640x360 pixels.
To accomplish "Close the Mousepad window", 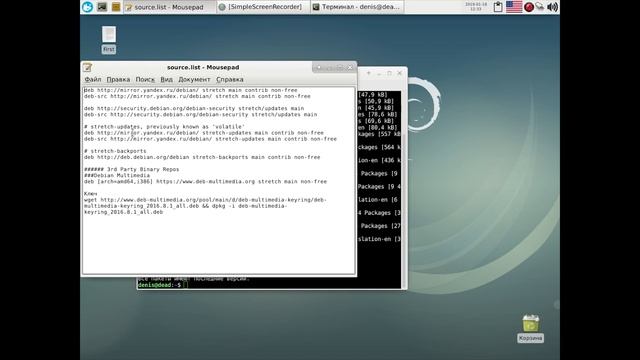I will pyautogui.click(x=350, y=67).
